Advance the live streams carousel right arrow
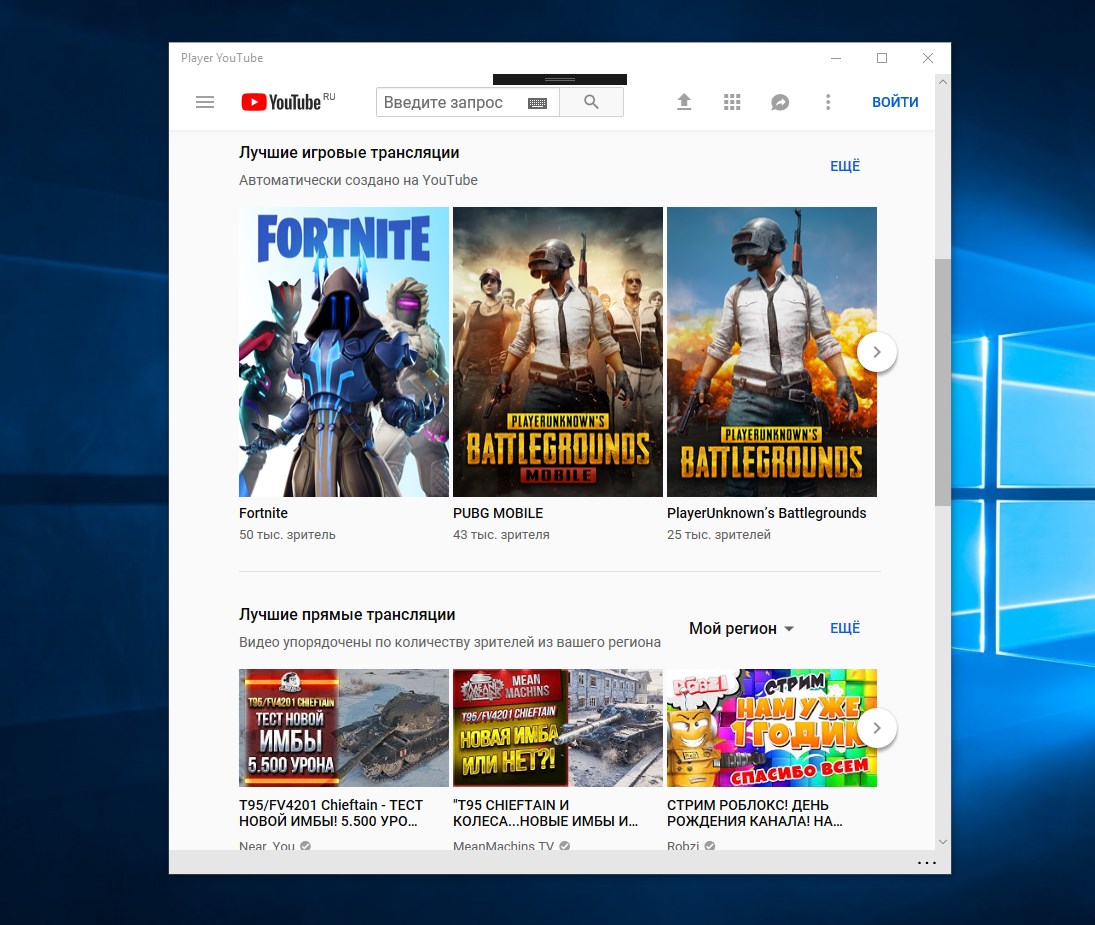The height and width of the screenshot is (925, 1095). [x=877, y=728]
